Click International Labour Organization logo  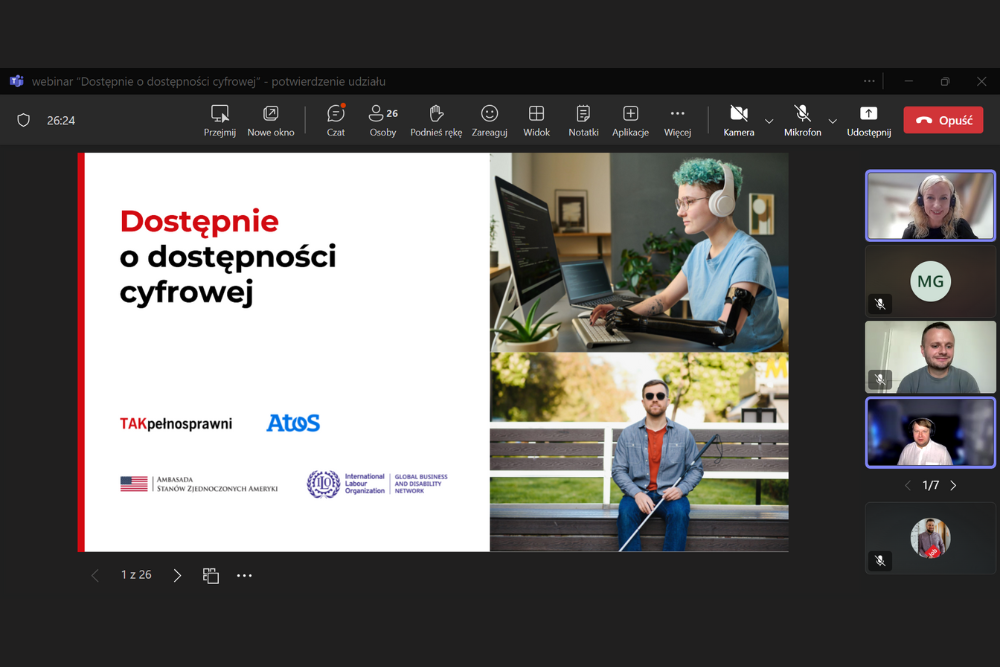pos(377,484)
